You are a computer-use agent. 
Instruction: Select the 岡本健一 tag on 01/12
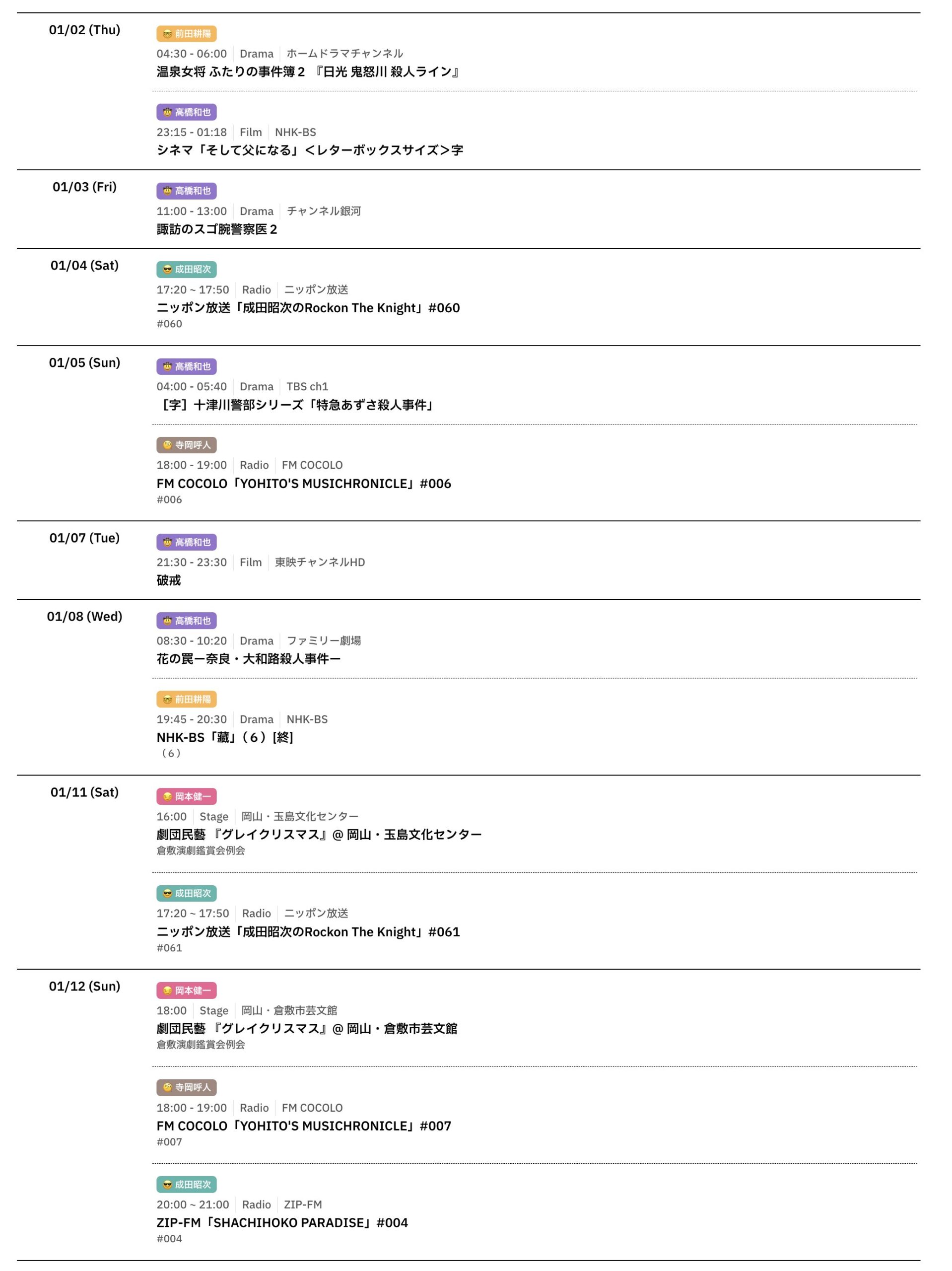click(x=186, y=990)
